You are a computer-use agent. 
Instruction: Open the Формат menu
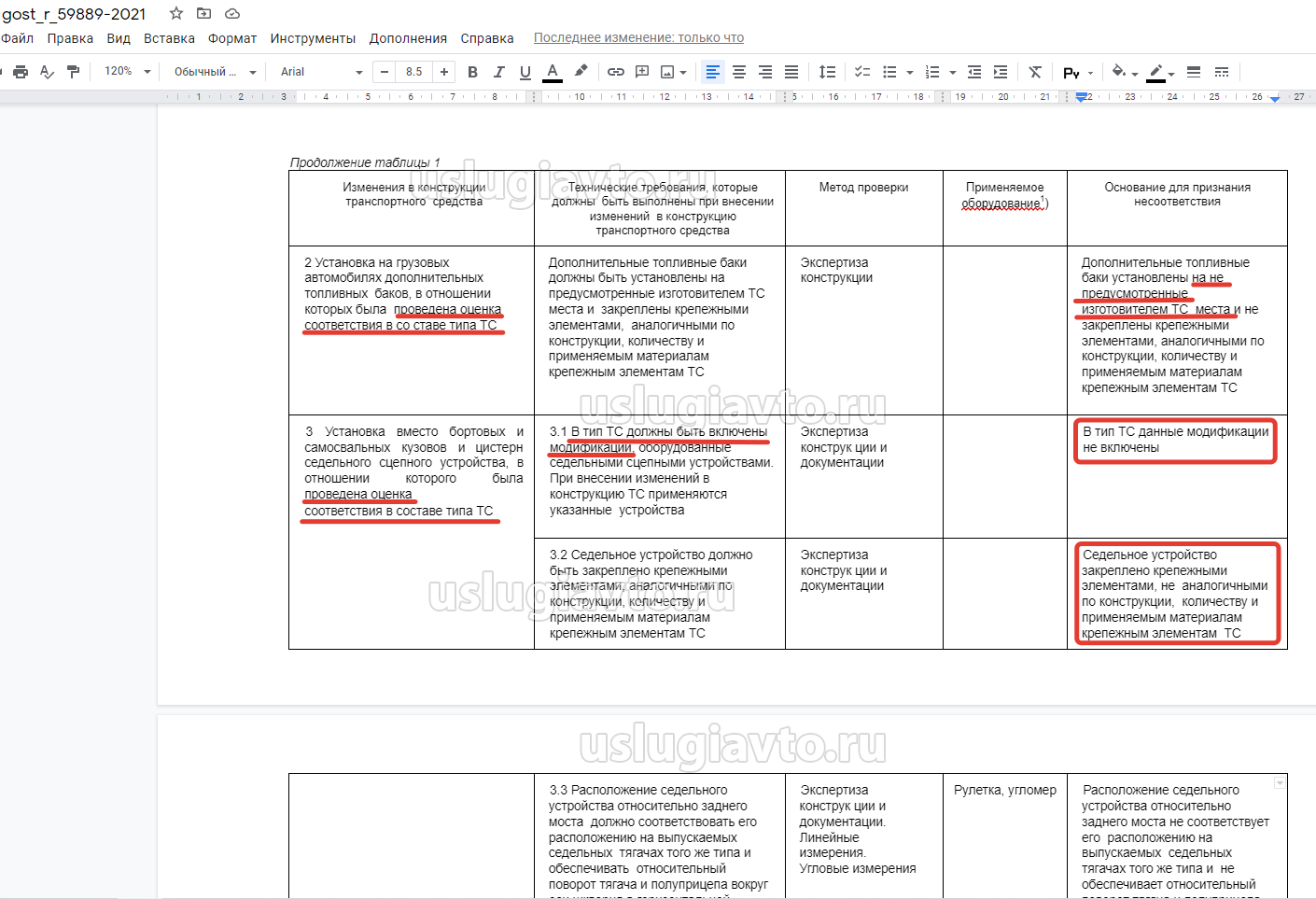coord(232,38)
